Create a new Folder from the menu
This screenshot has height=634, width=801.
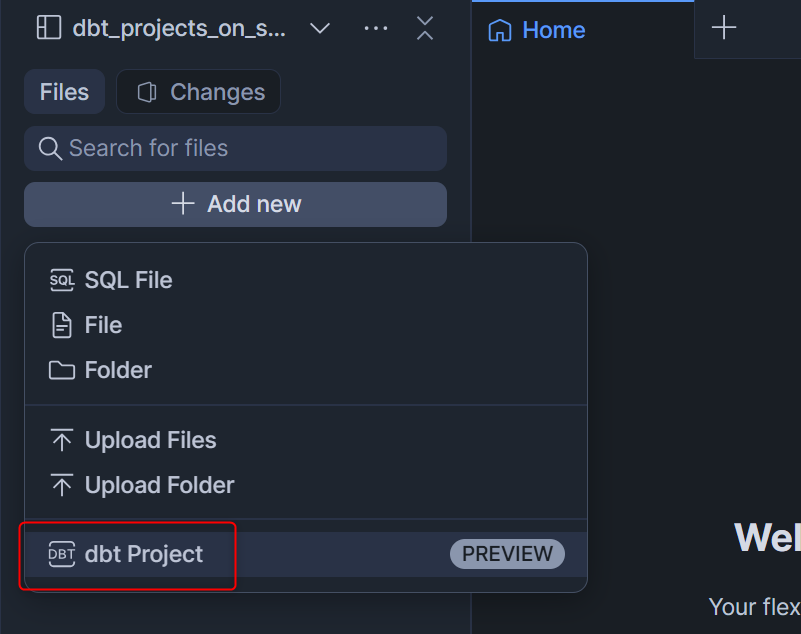pos(118,370)
